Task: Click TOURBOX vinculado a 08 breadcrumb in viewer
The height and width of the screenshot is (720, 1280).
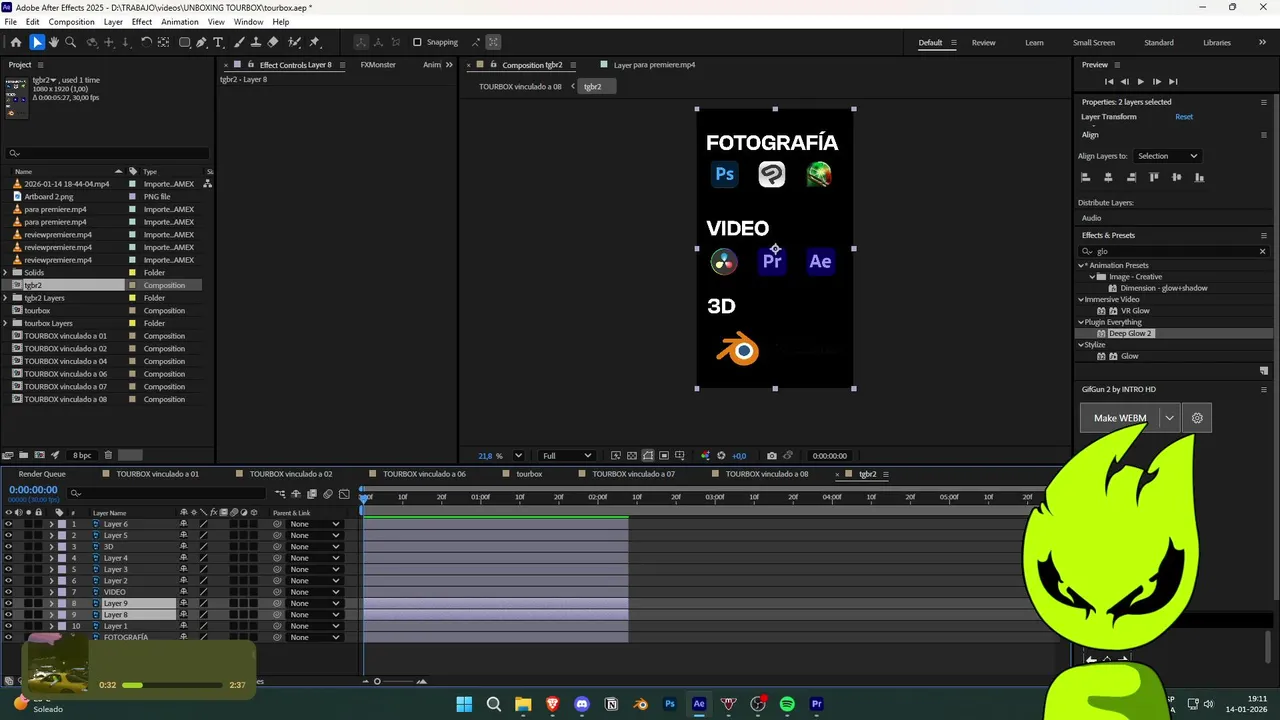Action: 520,87
